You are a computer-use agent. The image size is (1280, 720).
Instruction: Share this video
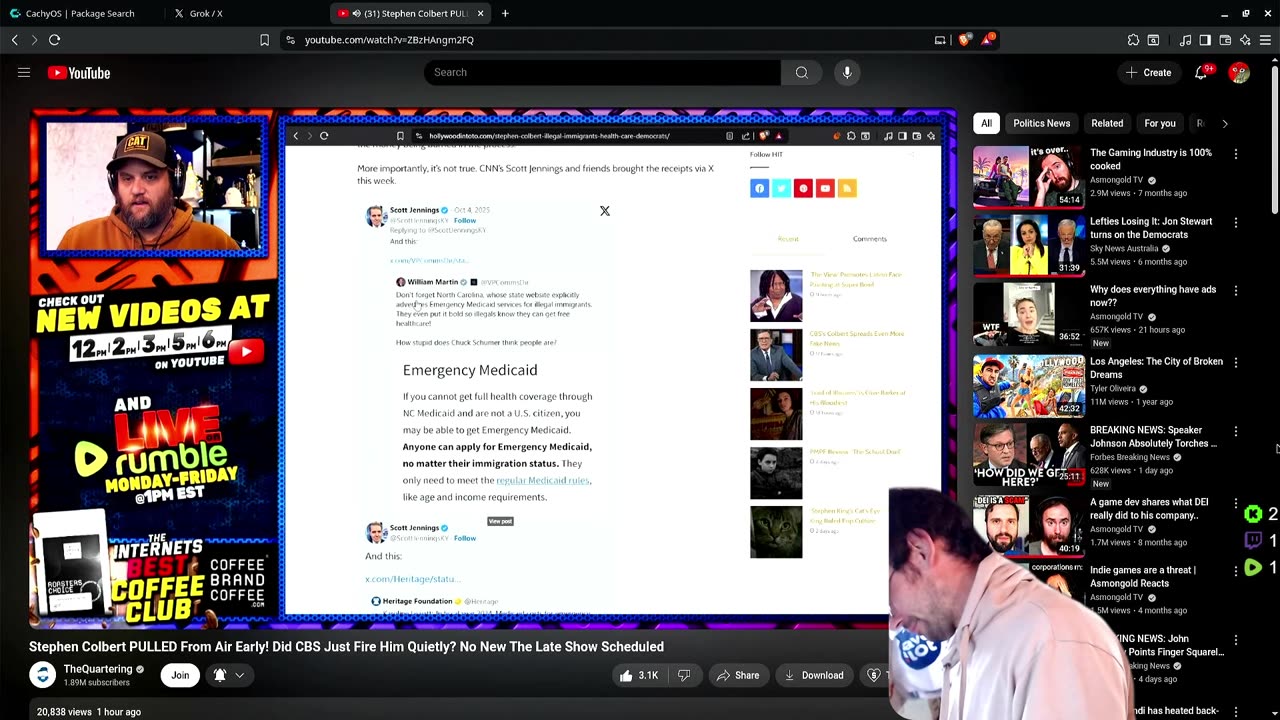[737, 675]
